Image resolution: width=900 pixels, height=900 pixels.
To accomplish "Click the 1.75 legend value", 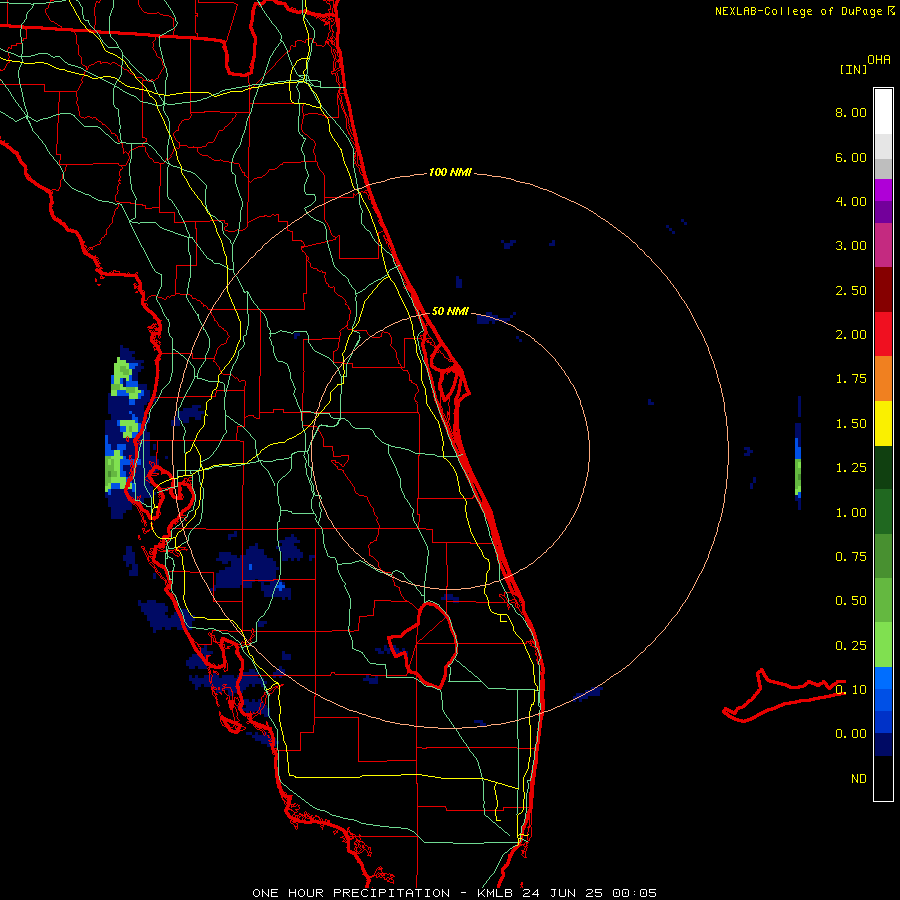I will (x=851, y=379).
